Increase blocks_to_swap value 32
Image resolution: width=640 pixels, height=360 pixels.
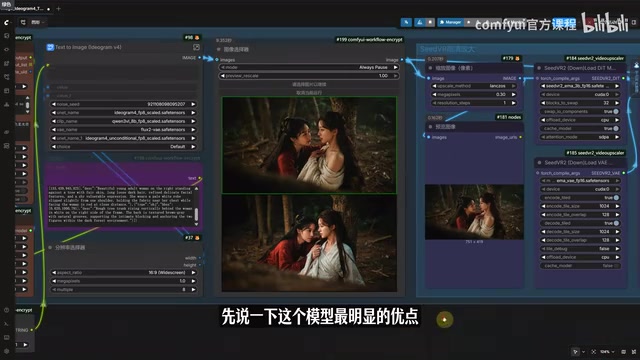coord(617,103)
